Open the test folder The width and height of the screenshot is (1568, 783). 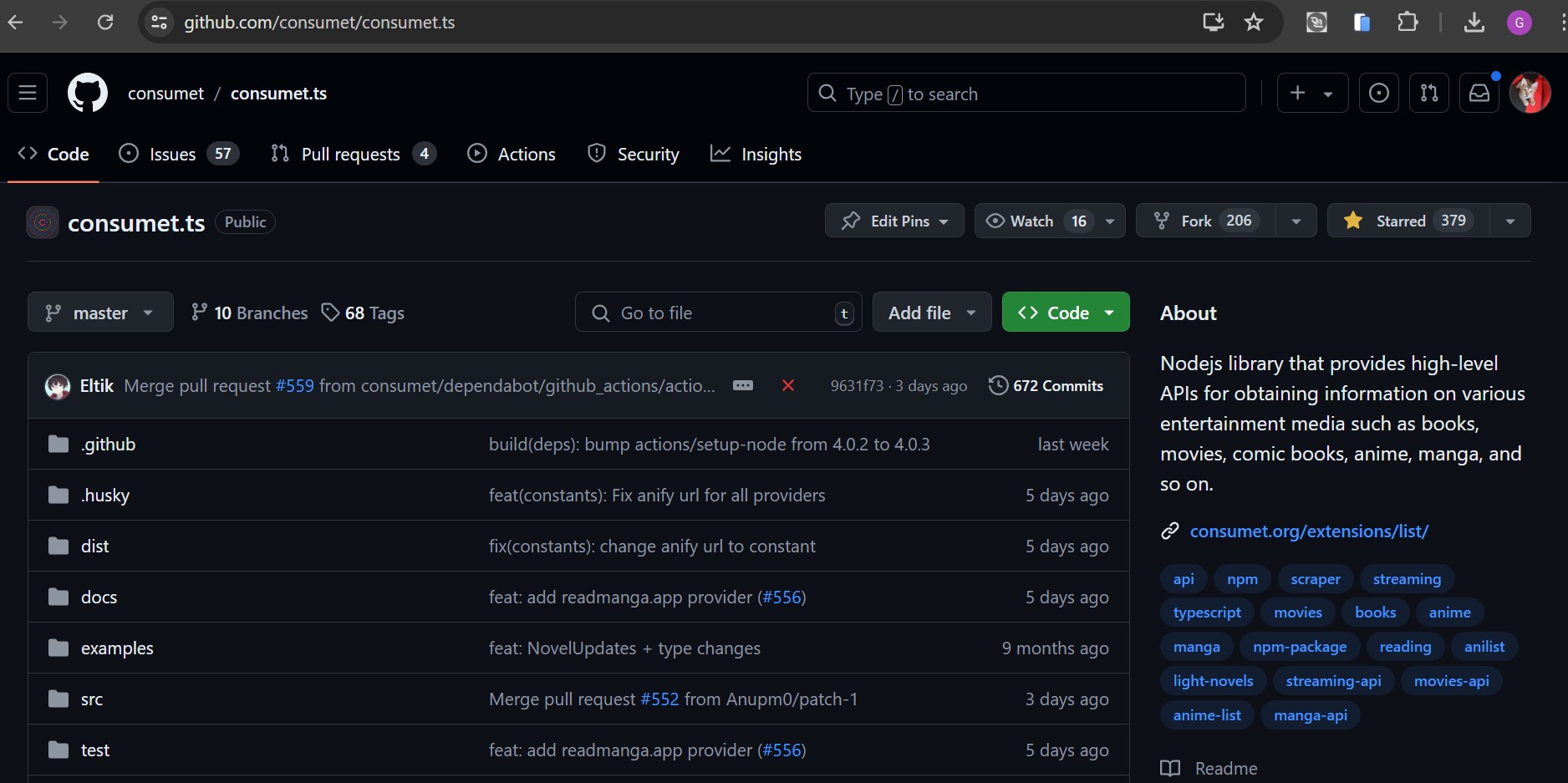[x=95, y=750]
